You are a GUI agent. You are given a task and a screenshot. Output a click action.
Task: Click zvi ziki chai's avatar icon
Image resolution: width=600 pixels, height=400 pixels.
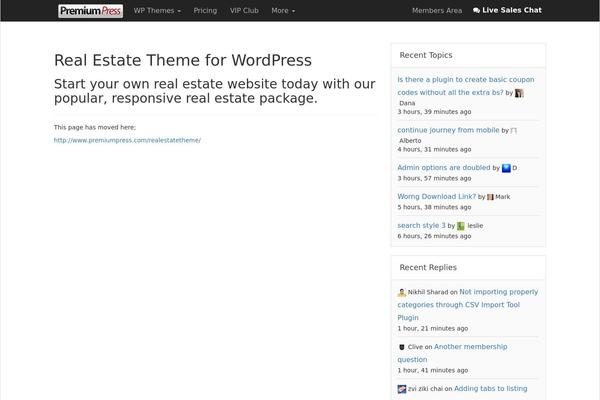point(401,389)
